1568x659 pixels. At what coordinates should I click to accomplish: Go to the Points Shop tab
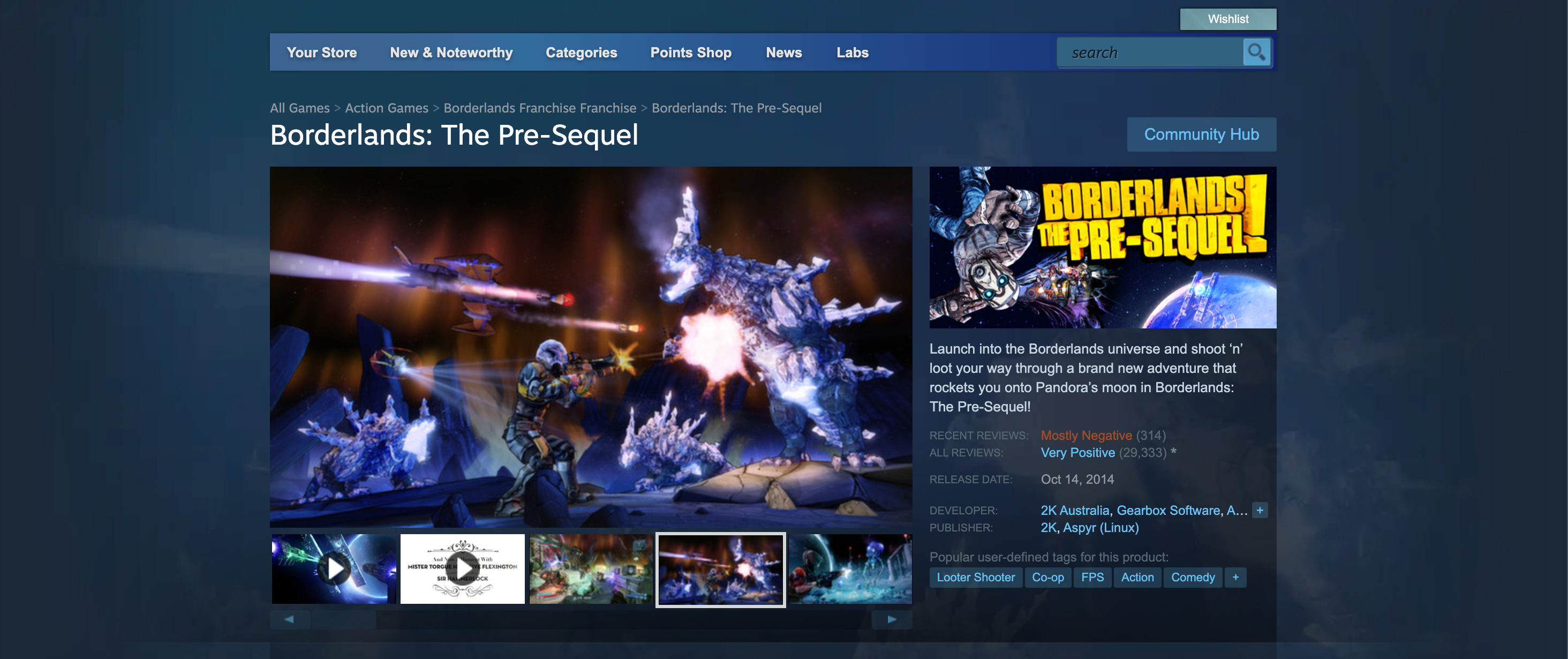pos(690,53)
